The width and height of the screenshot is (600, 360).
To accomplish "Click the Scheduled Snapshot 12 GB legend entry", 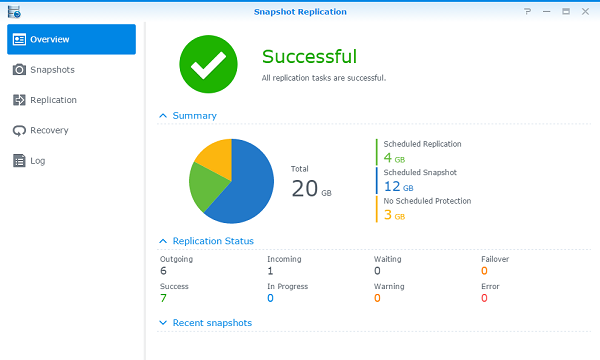I will [420, 181].
